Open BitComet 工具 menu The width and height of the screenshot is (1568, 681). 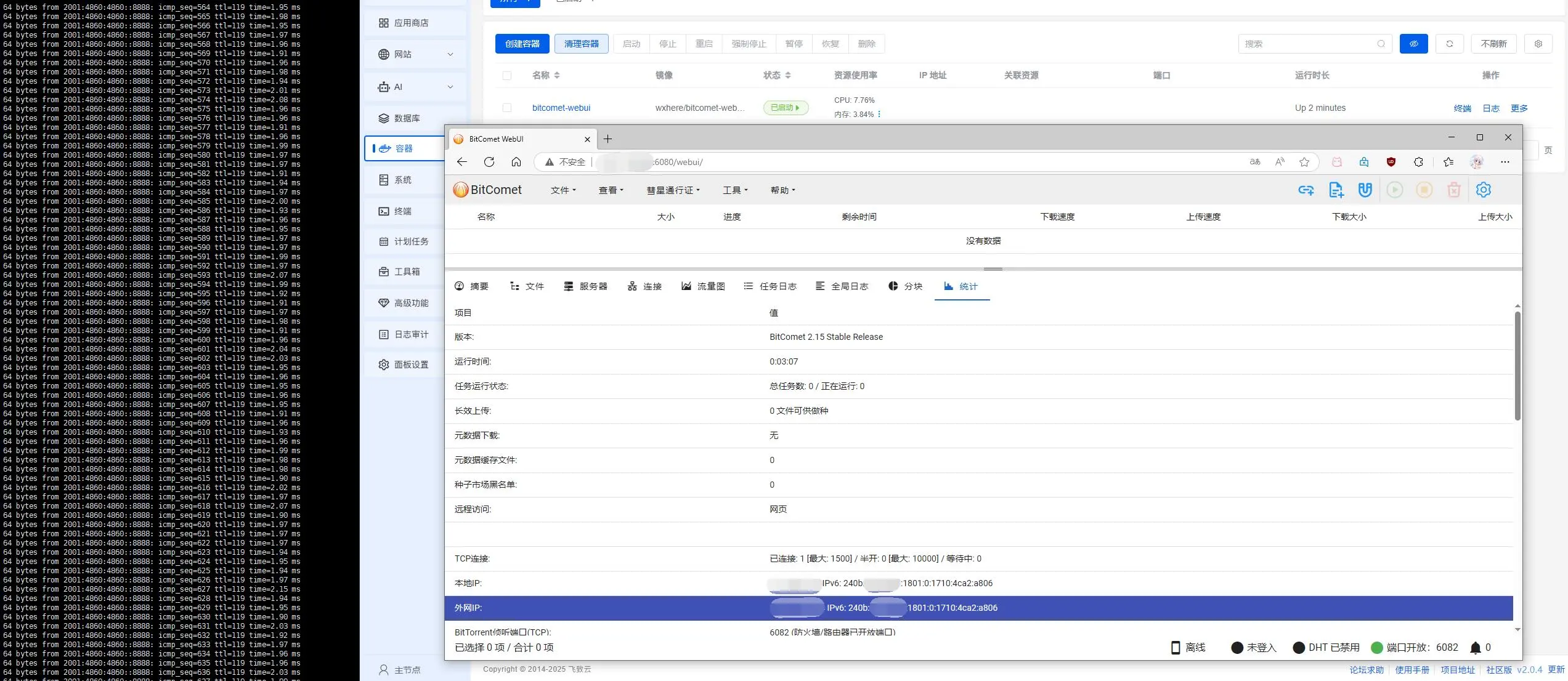[735, 190]
